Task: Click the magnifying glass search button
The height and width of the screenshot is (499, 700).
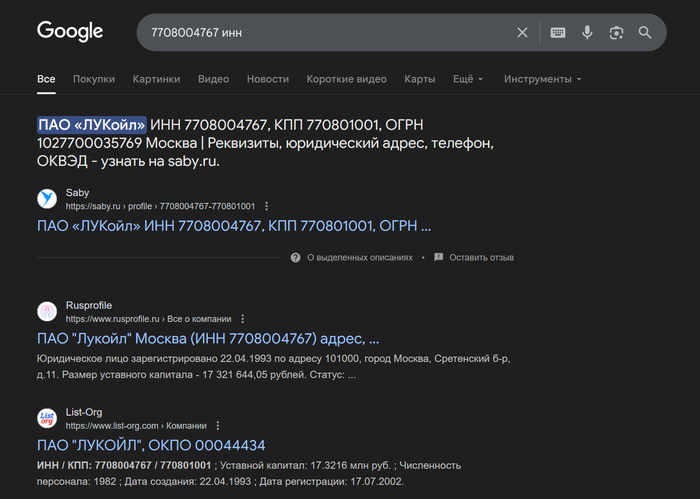Action: pos(645,33)
